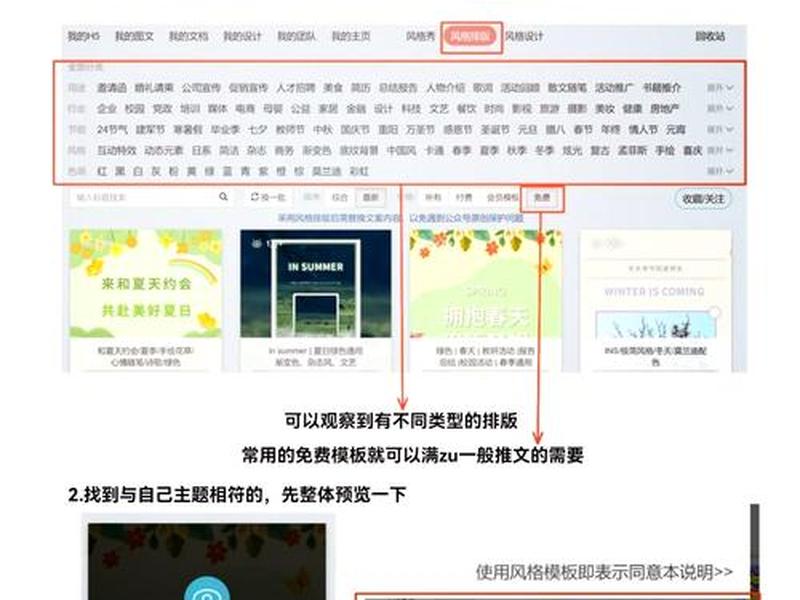The image size is (800, 600).
Task: Select the 美食 usage tag
Action: pyautogui.click(x=333, y=88)
